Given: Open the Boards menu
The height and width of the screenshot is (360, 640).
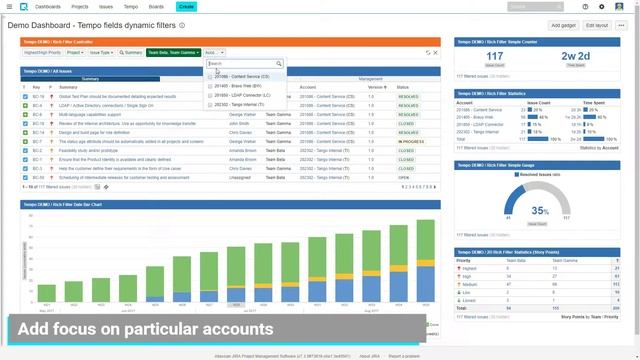Looking at the screenshot, I should (156, 7).
